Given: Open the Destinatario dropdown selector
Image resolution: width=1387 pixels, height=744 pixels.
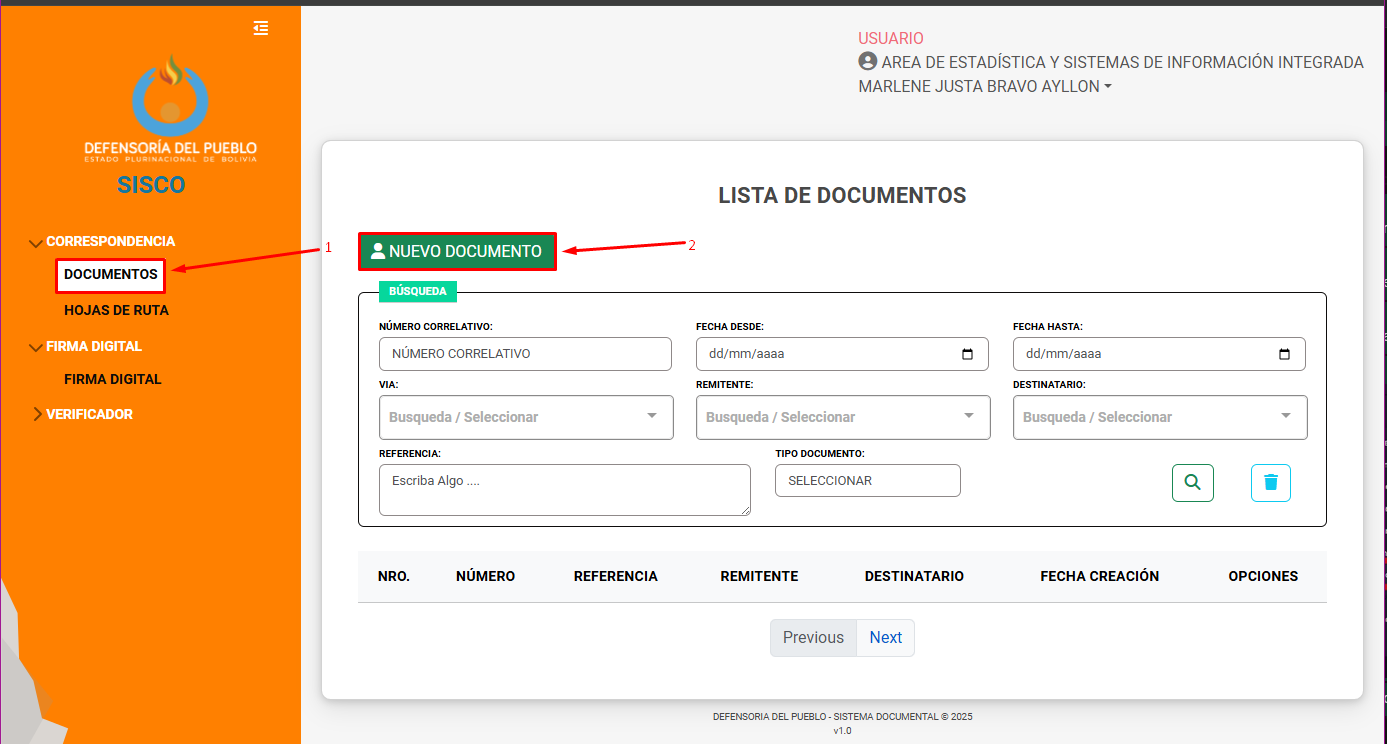Looking at the screenshot, I should [x=1159, y=417].
